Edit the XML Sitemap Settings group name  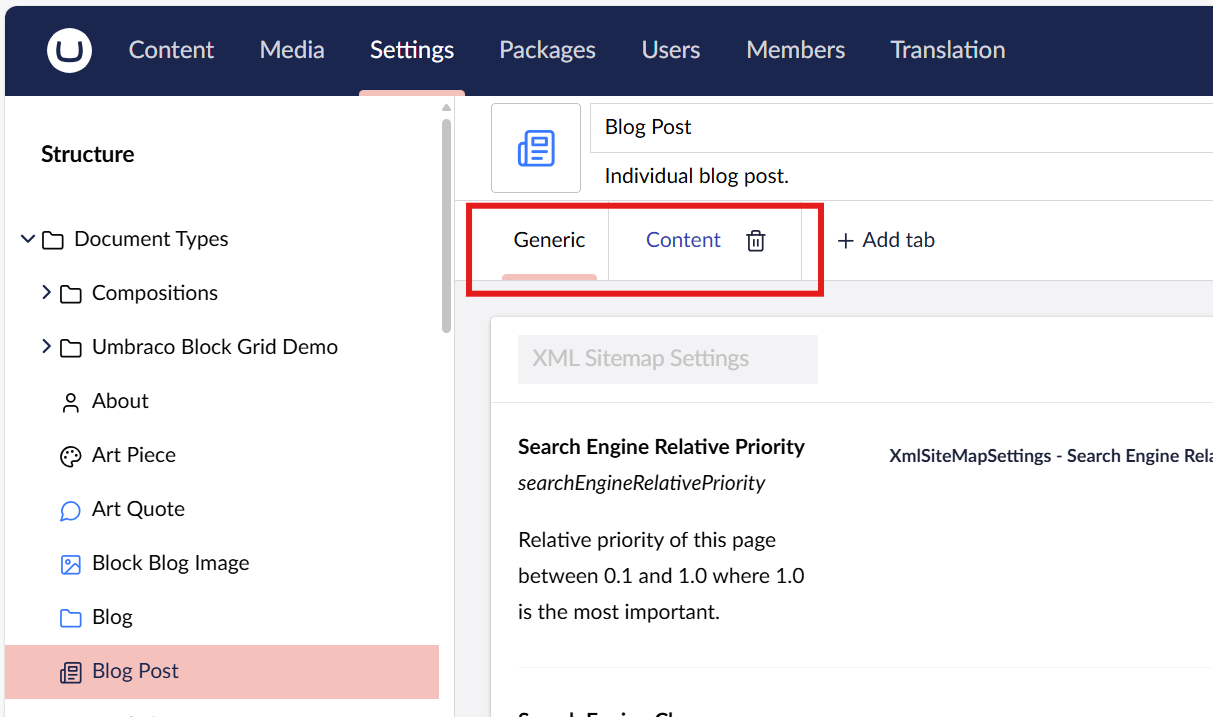pos(668,359)
